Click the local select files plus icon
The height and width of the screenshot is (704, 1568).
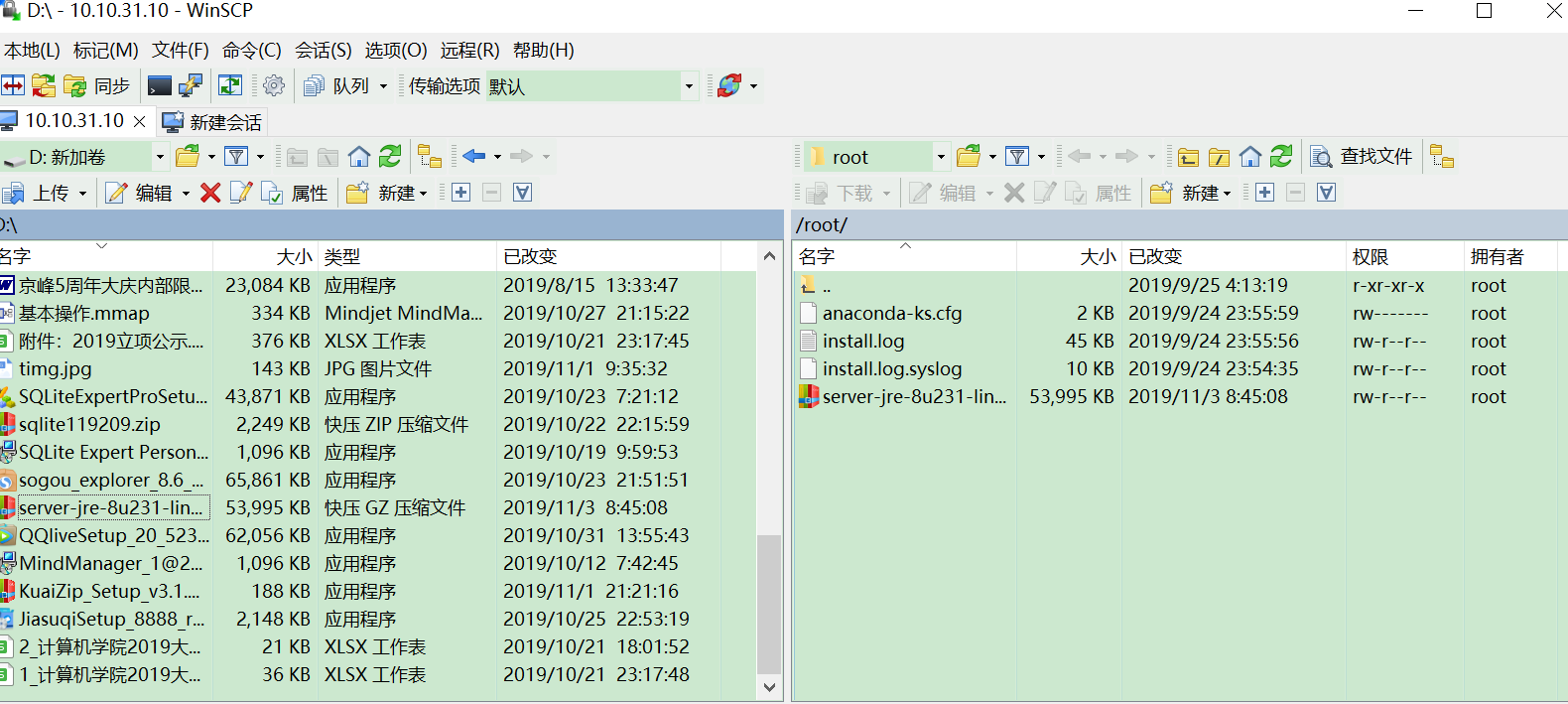[x=461, y=193]
